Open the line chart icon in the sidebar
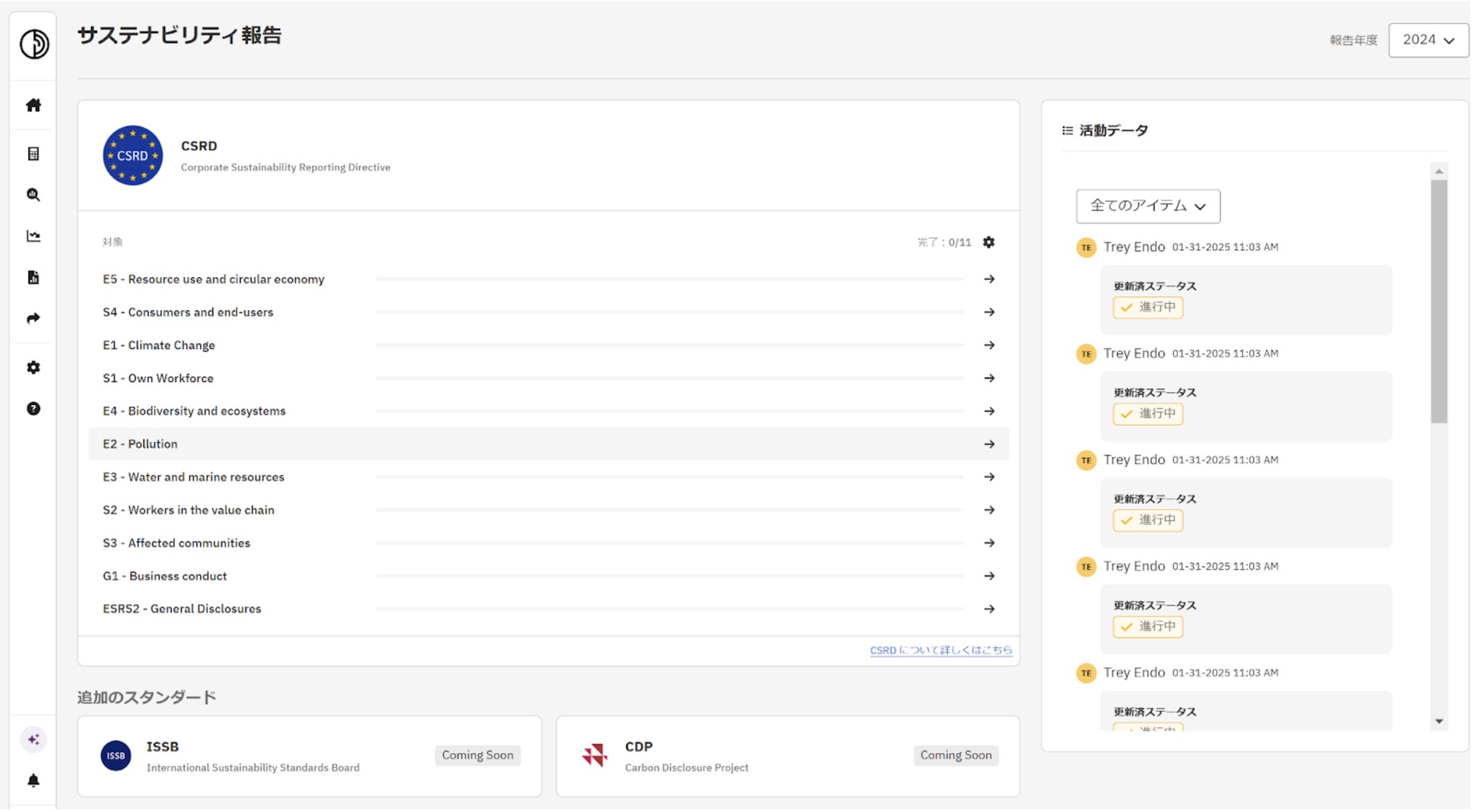 [x=33, y=237]
